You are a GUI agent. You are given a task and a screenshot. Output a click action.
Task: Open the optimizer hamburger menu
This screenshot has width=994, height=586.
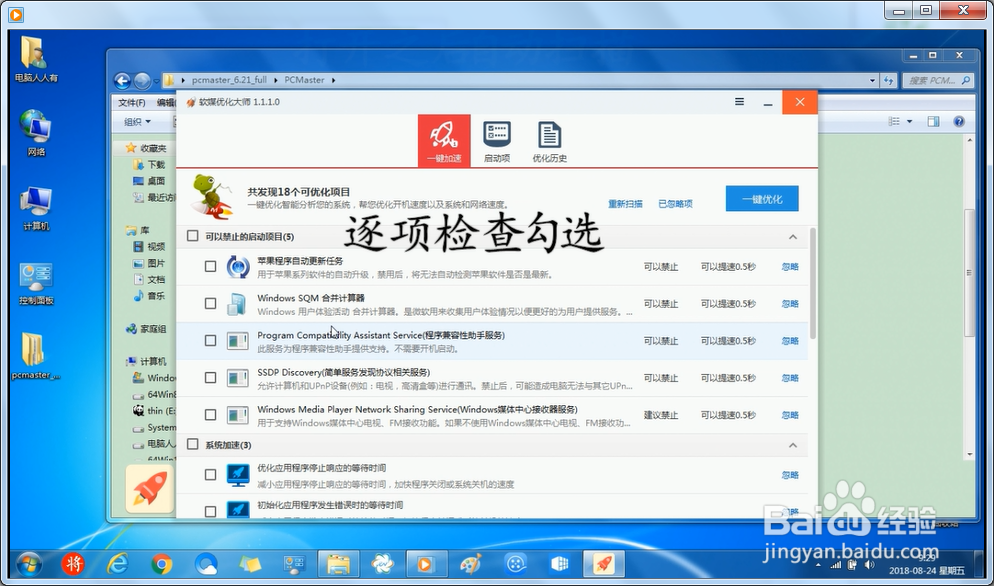point(739,102)
